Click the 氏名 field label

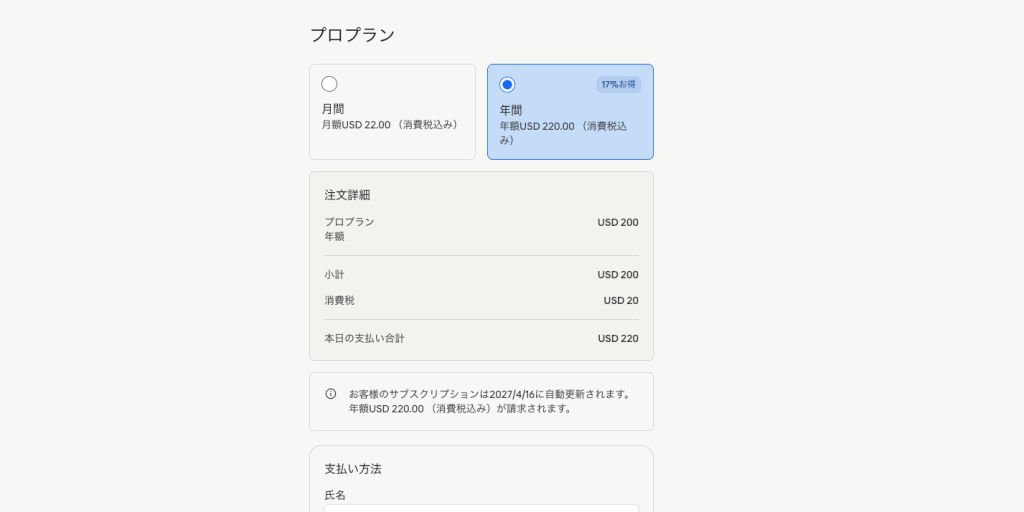[x=335, y=495]
